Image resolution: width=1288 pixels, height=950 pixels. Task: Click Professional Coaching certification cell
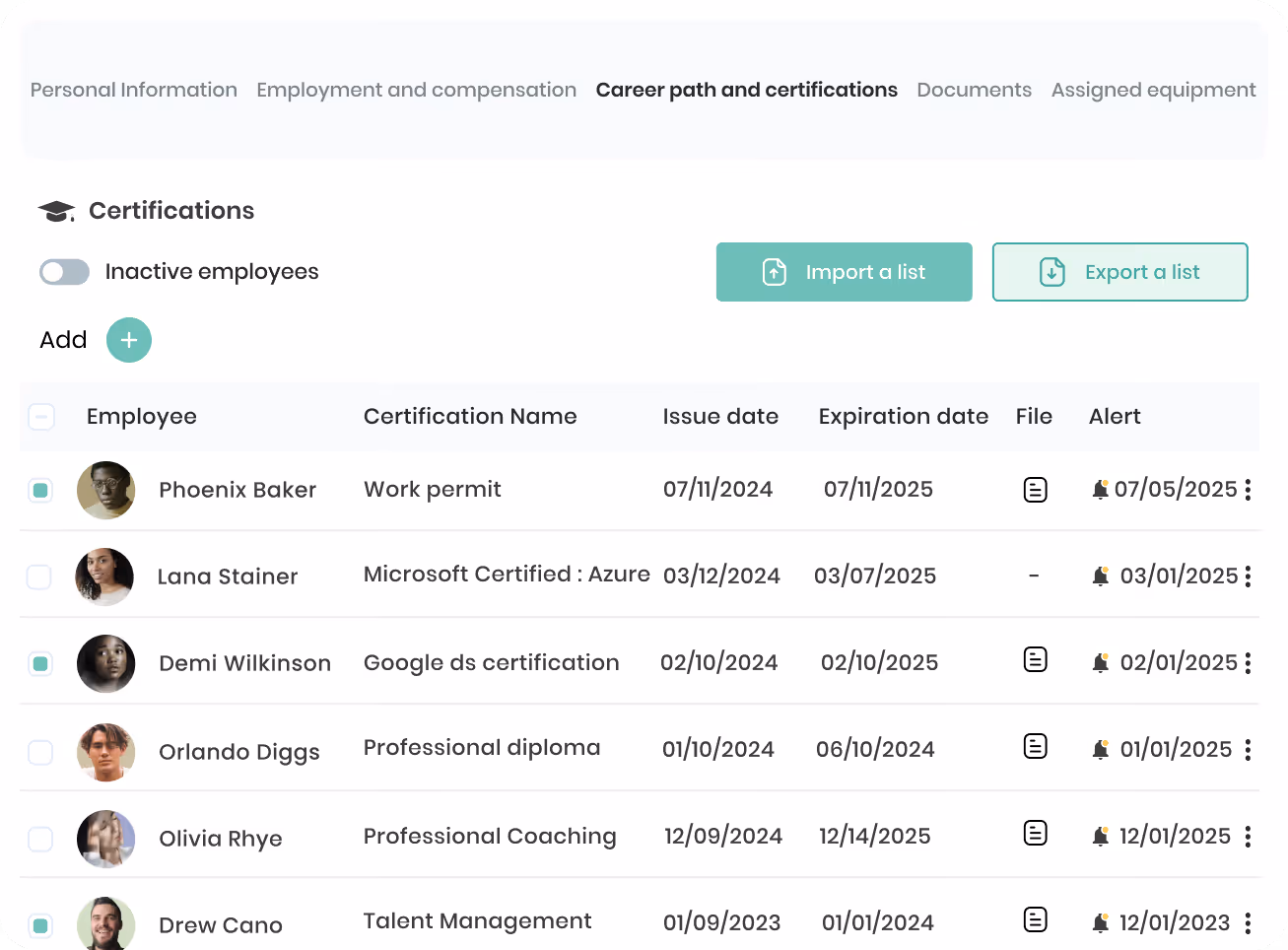pos(490,837)
